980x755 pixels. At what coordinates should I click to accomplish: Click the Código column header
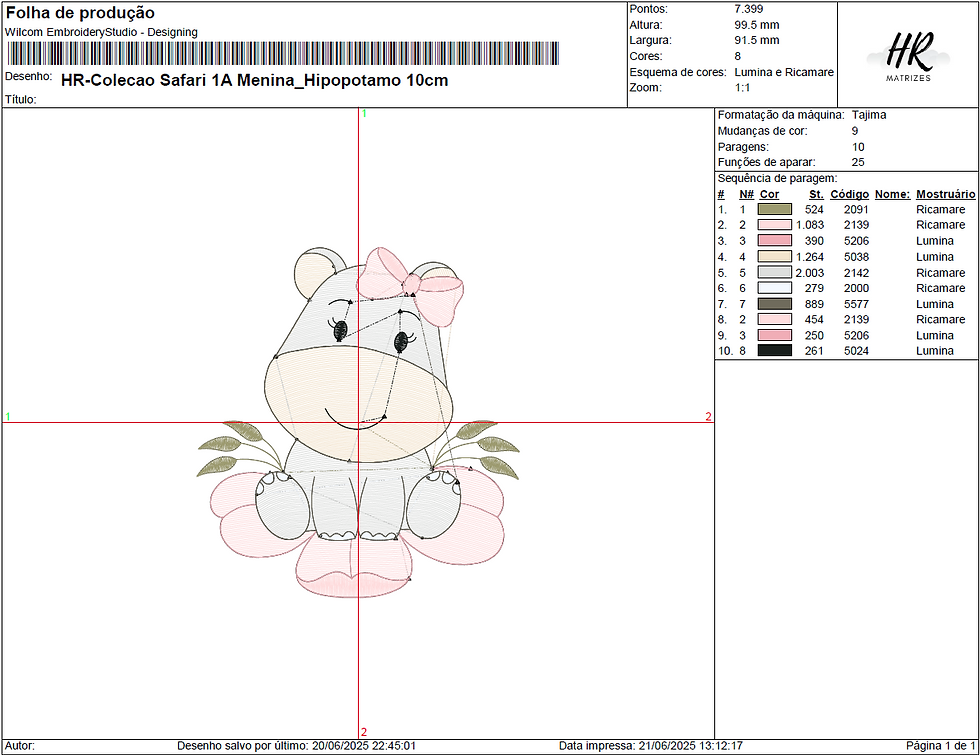[x=849, y=194]
